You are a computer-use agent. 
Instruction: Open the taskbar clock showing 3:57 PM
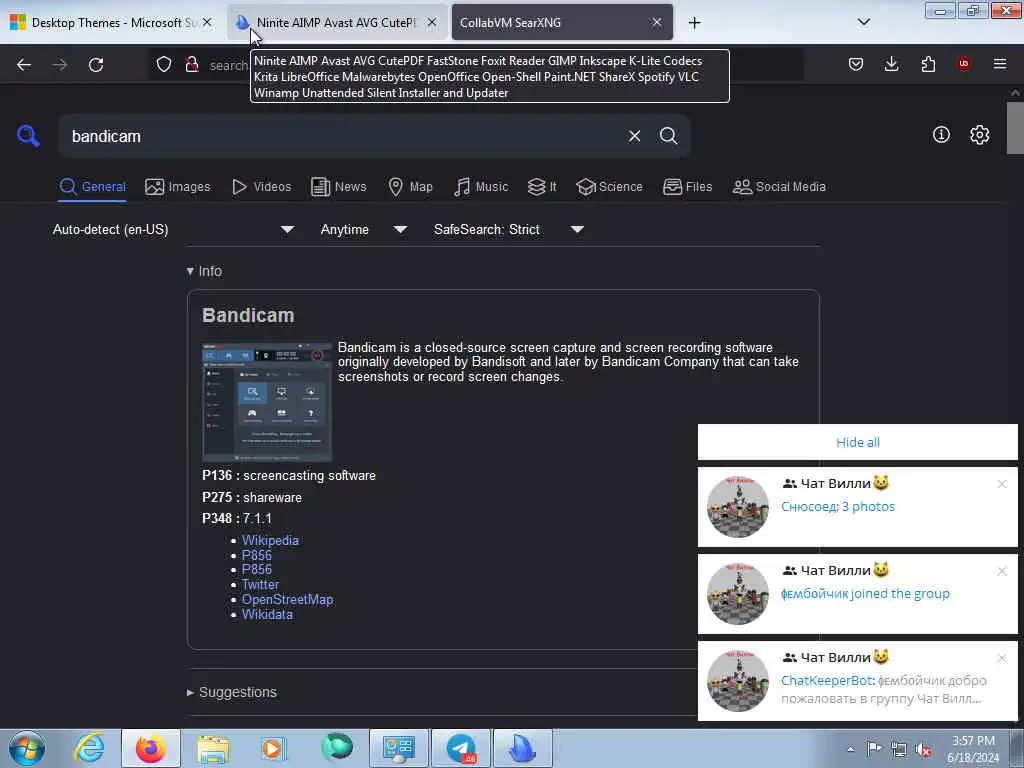973,749
